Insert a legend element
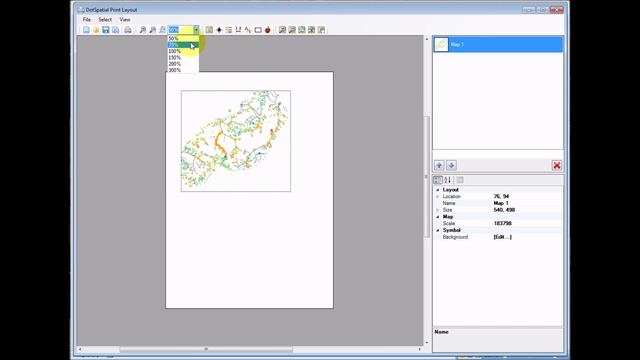The width and height of the screenshot is (640, 360). coord(229,30)
